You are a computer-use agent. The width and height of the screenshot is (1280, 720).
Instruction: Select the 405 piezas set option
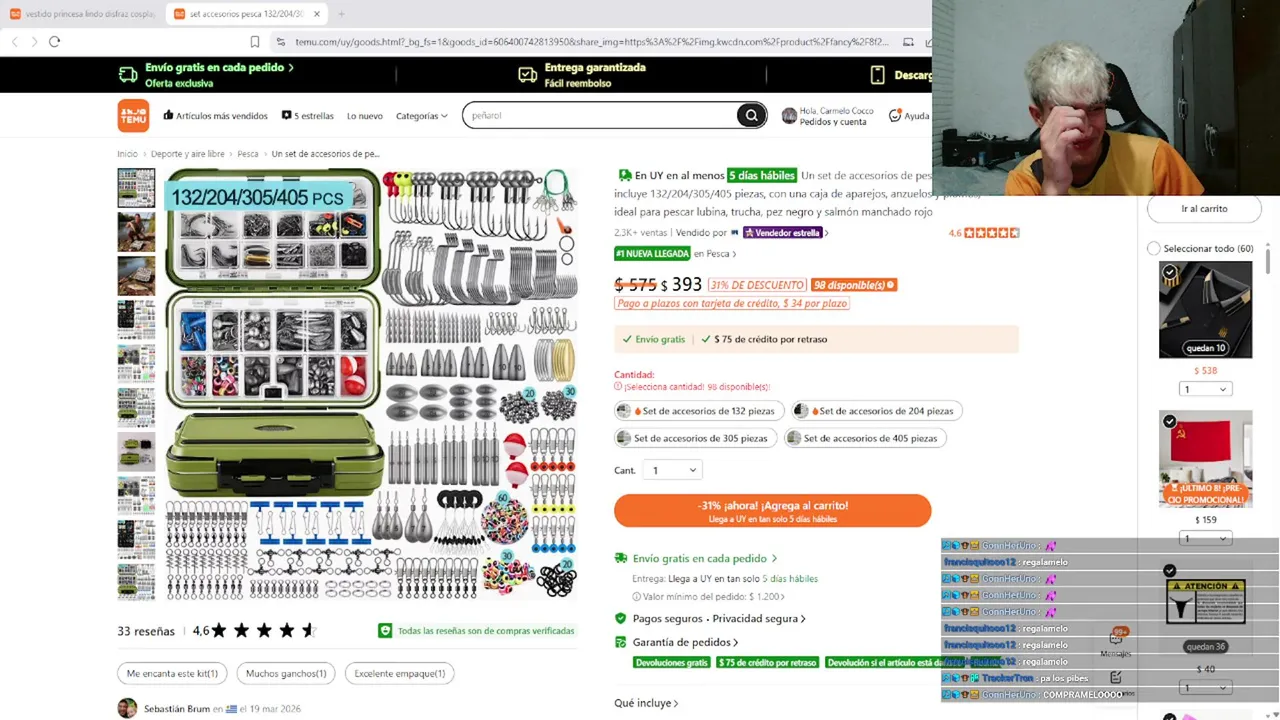865,438
